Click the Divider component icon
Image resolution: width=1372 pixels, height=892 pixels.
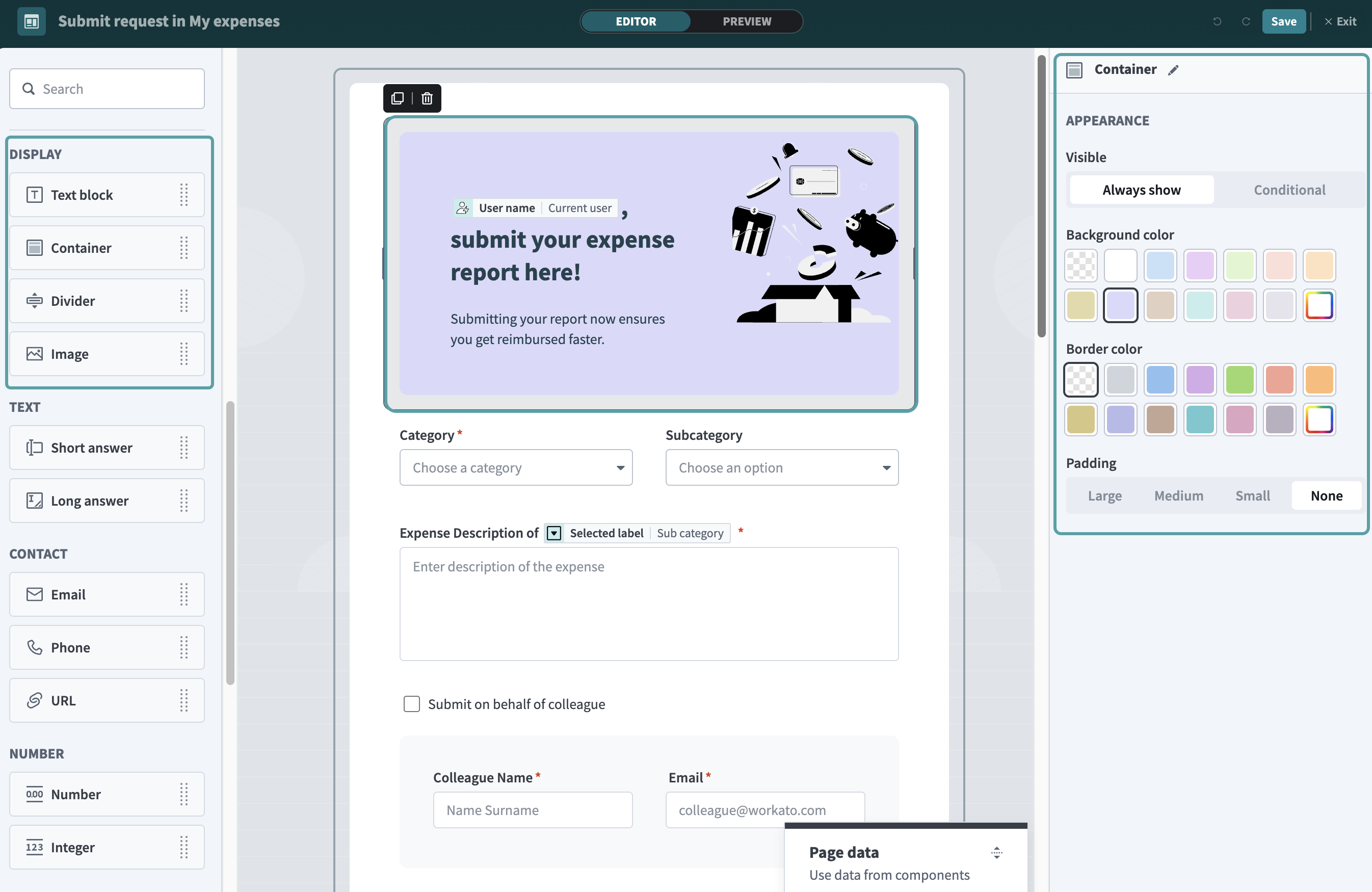pyautogui.click(x=35, y=300)
